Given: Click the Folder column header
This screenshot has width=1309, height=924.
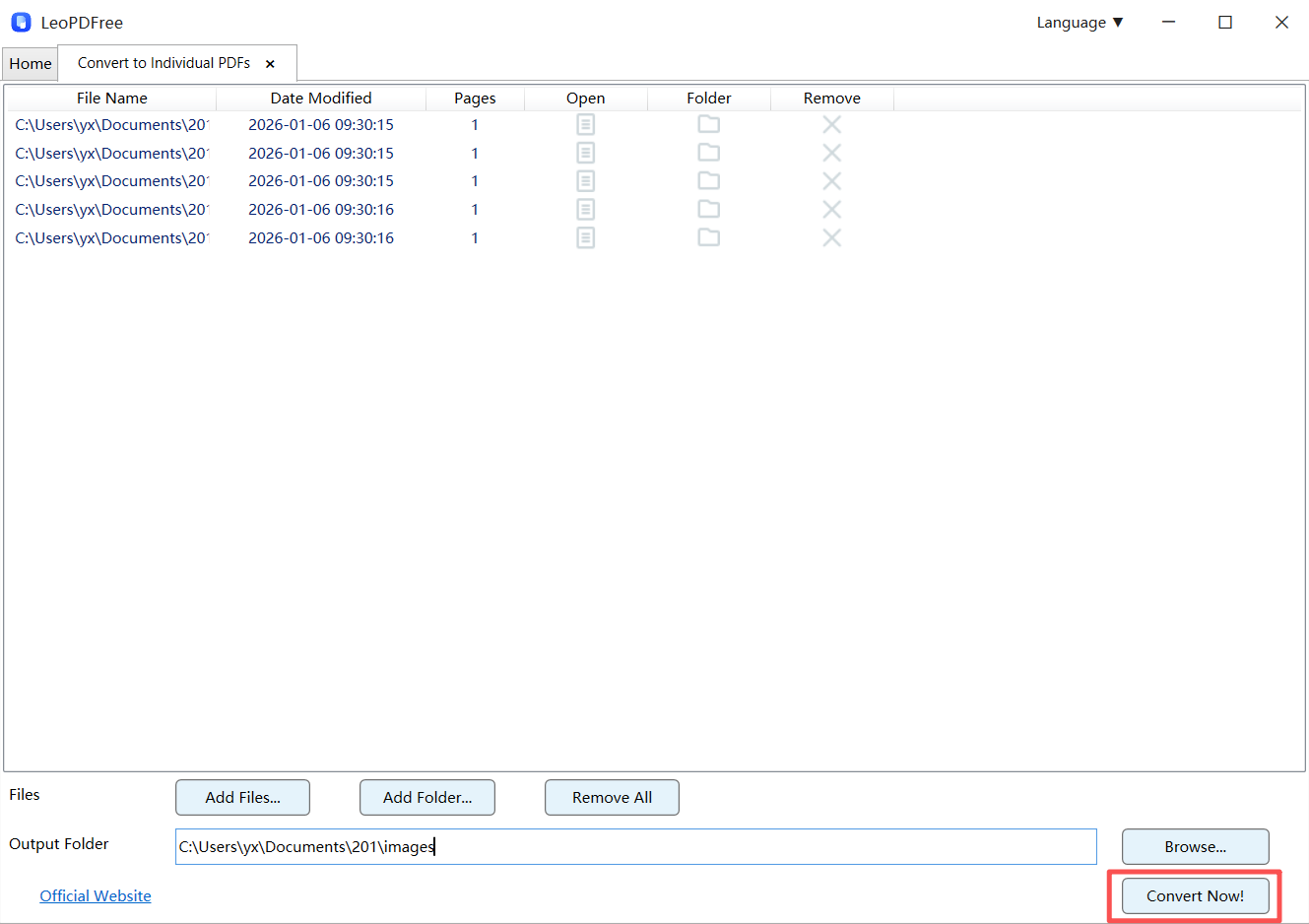Looking at the screenshot, I should pos(708,99).
